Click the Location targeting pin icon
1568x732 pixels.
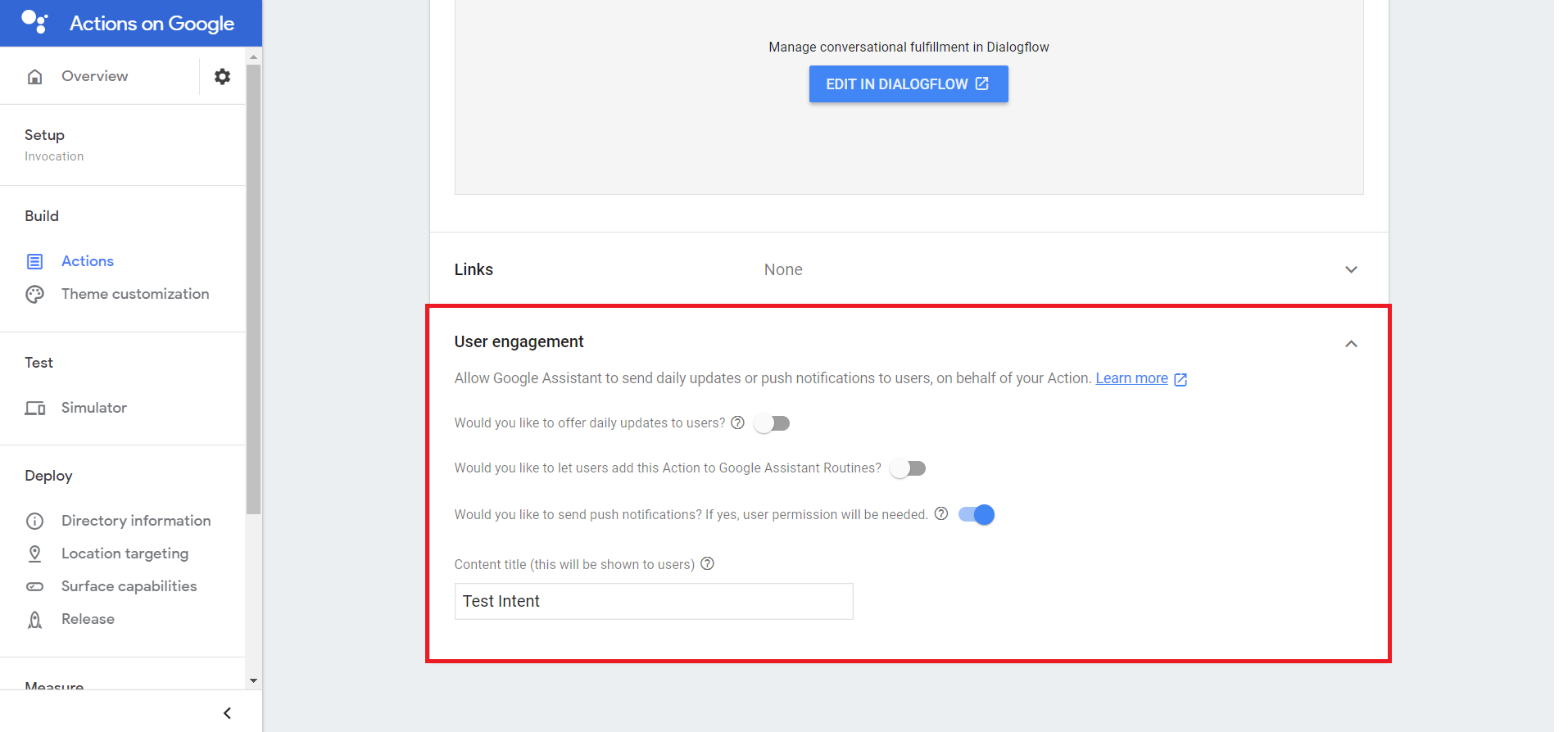[x=34, y=554]
